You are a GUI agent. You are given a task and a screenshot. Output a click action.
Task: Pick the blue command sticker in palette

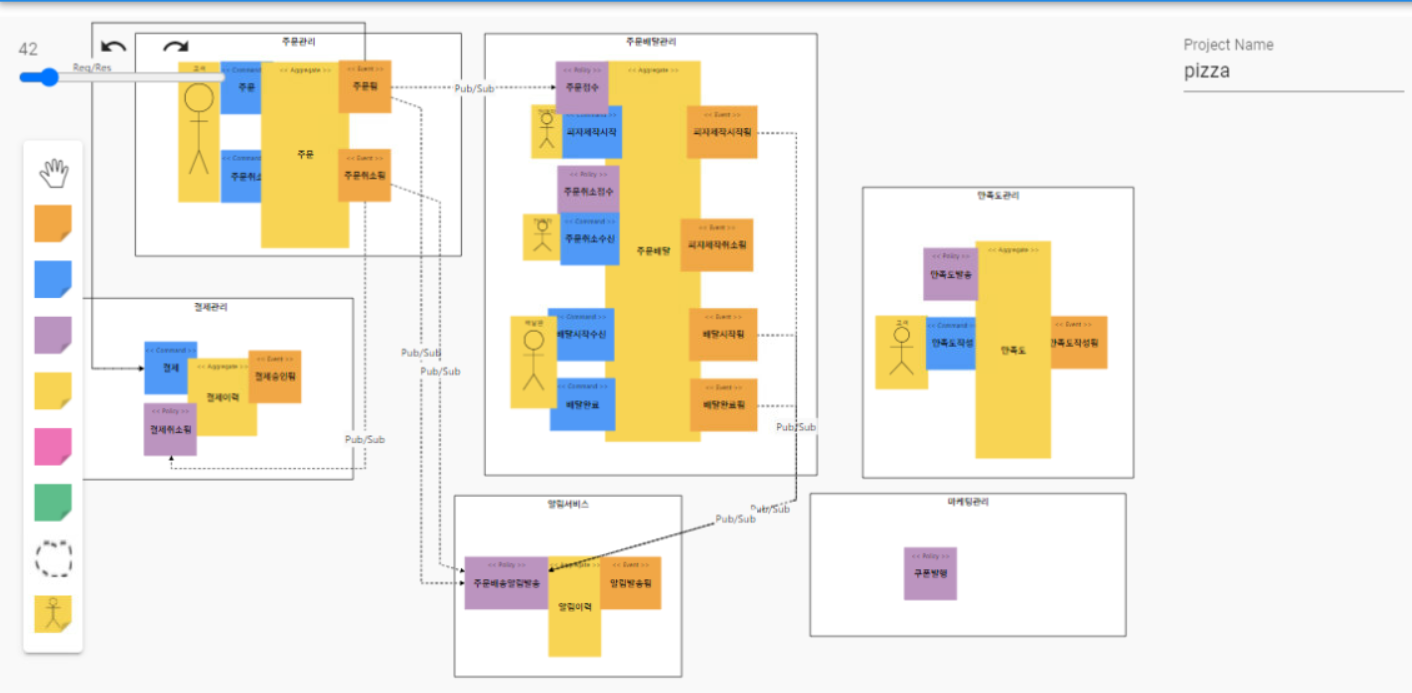[x=53, y=279]
